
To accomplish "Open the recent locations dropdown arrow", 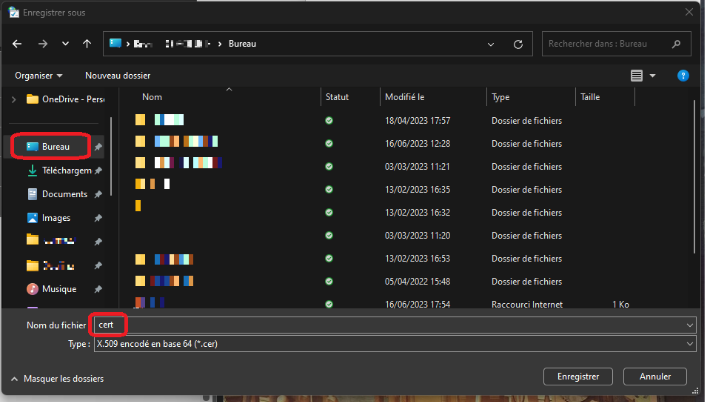I will click(x=65, y=44).
